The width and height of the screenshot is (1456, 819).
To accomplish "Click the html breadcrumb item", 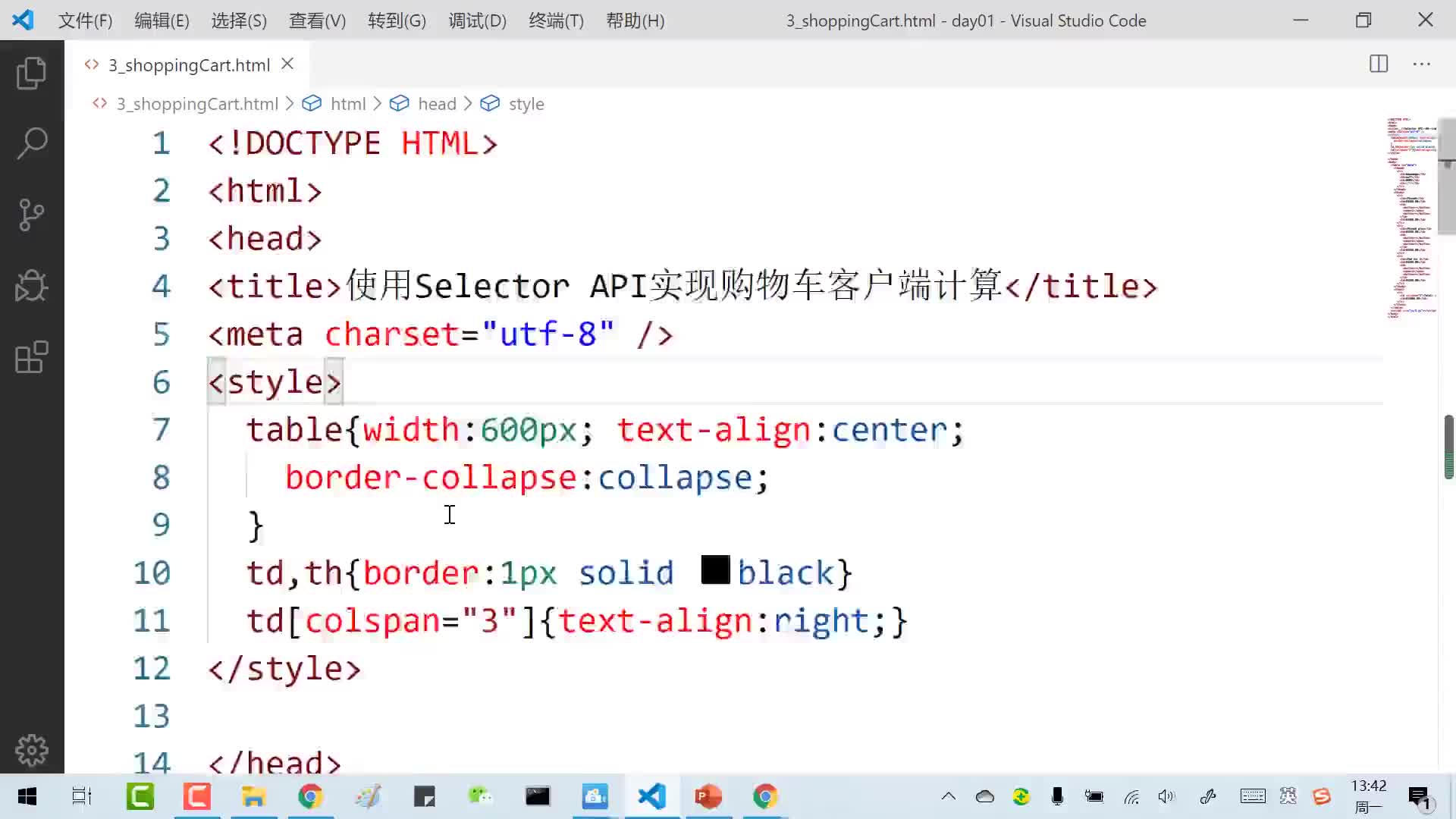I will point(347,104).
